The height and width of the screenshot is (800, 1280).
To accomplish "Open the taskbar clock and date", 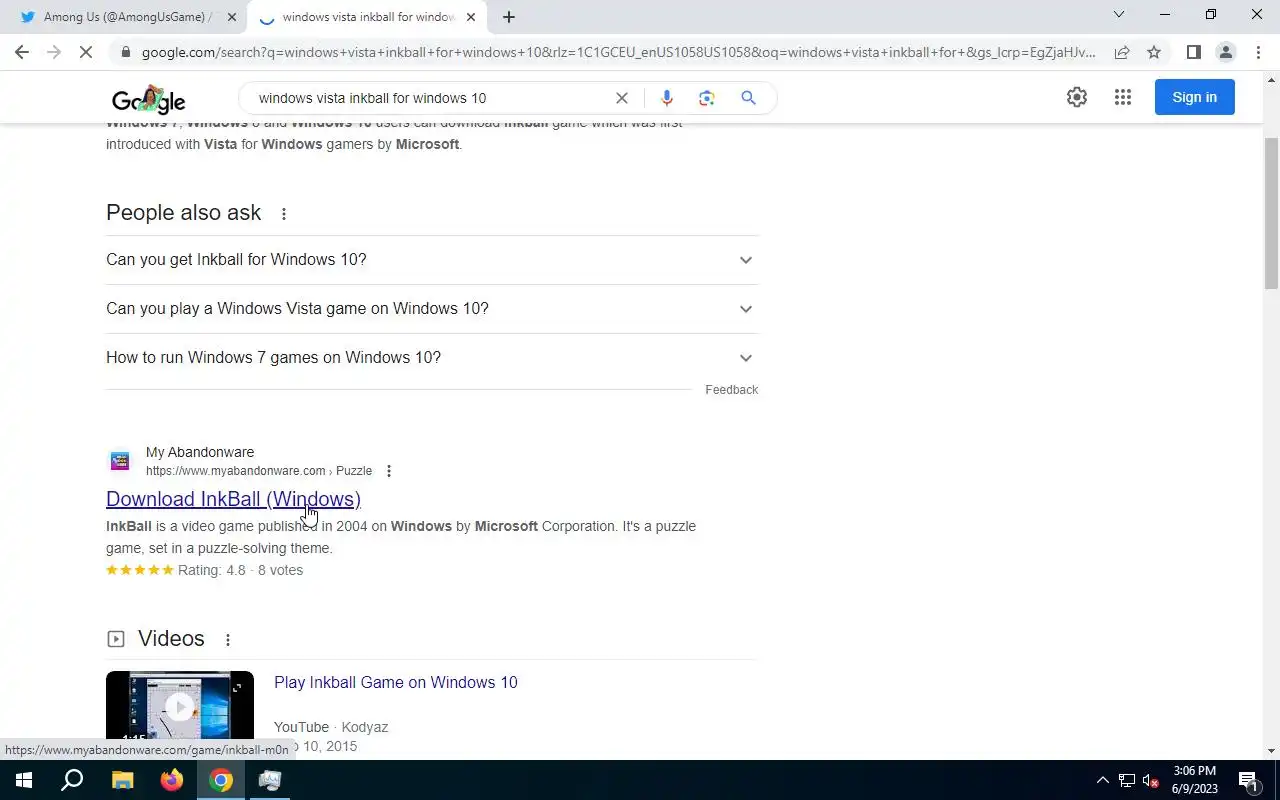I will (x=1195, y=780).
